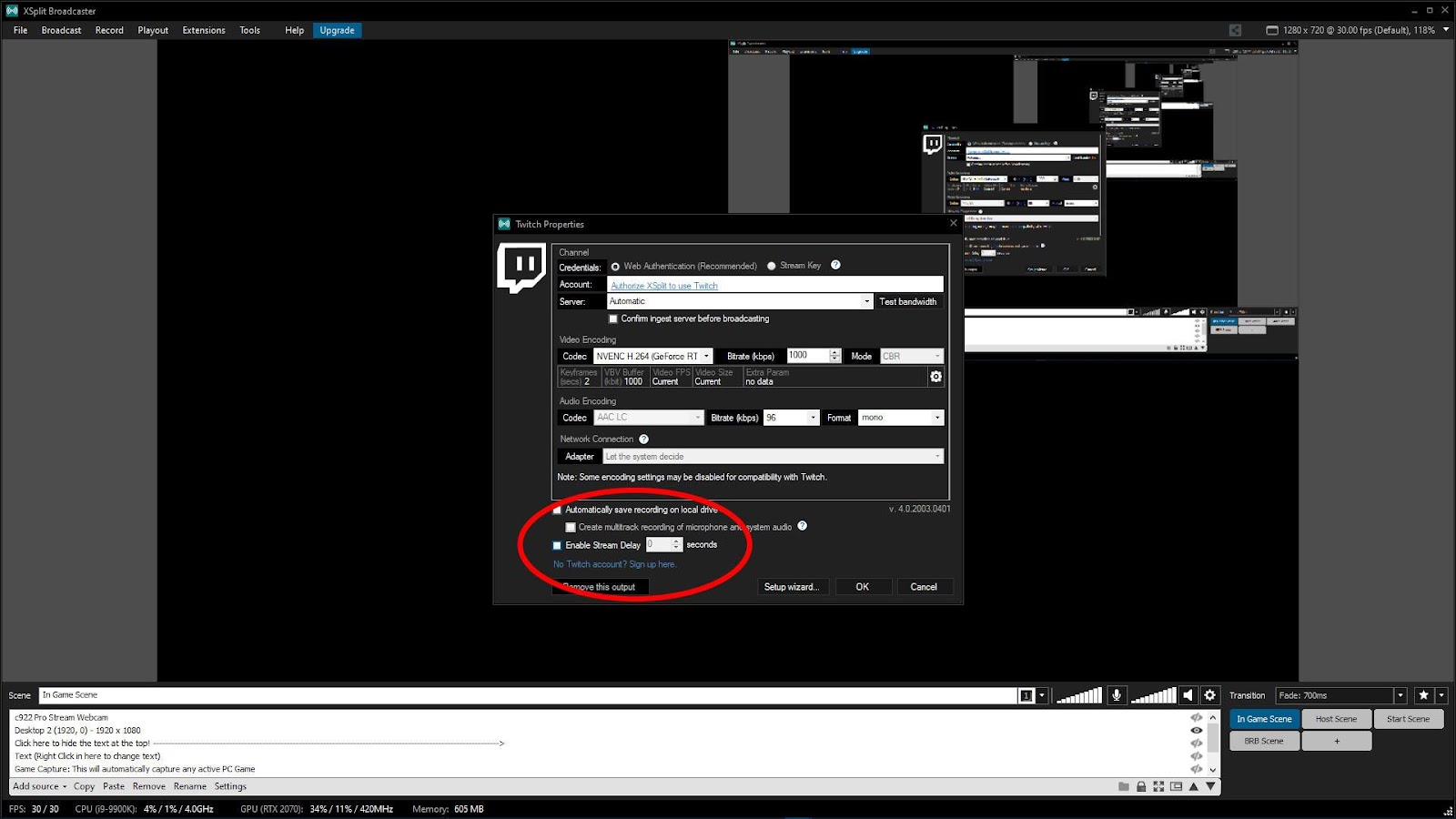Image resolution: width=1456 pixels, height=819 pixels.
Task: Toggle visibility of c922 Pro Stream Webcam
Action: point(1196,718)
